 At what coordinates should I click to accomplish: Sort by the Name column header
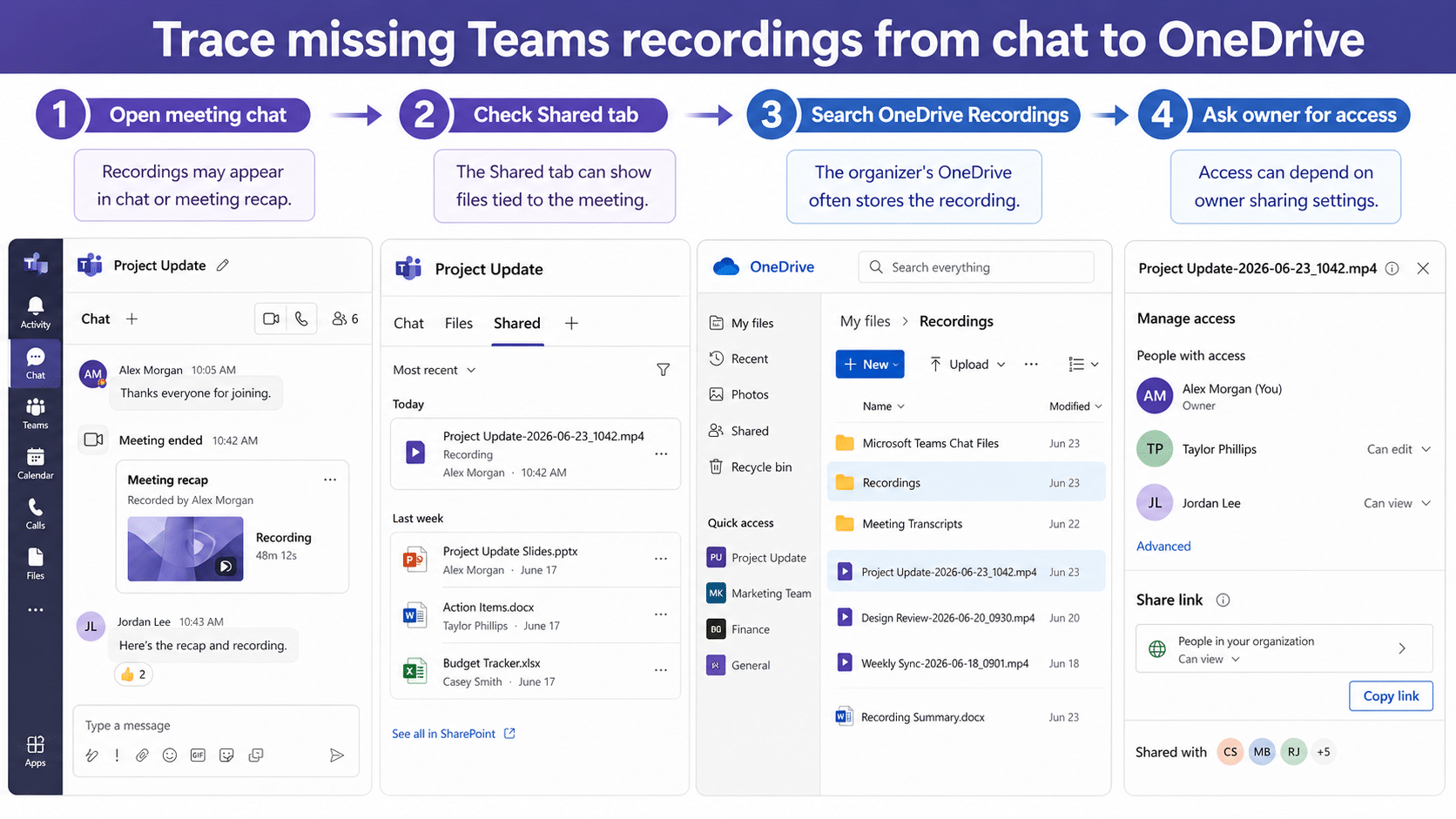883,406
